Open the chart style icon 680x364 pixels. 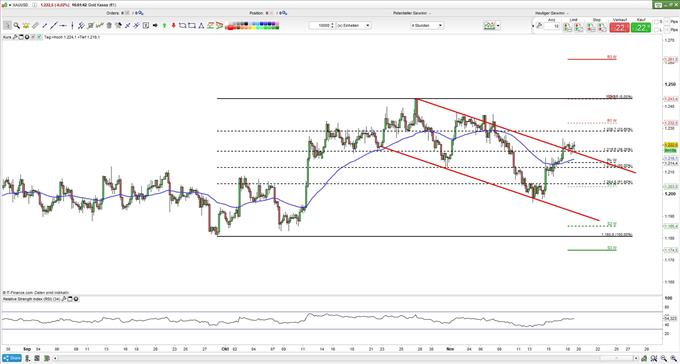point(489,26)
